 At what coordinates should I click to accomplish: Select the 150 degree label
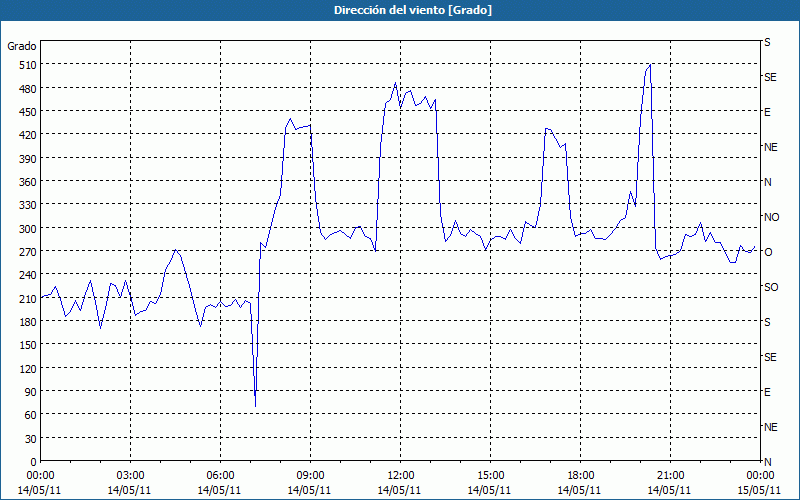coord(28,345)
